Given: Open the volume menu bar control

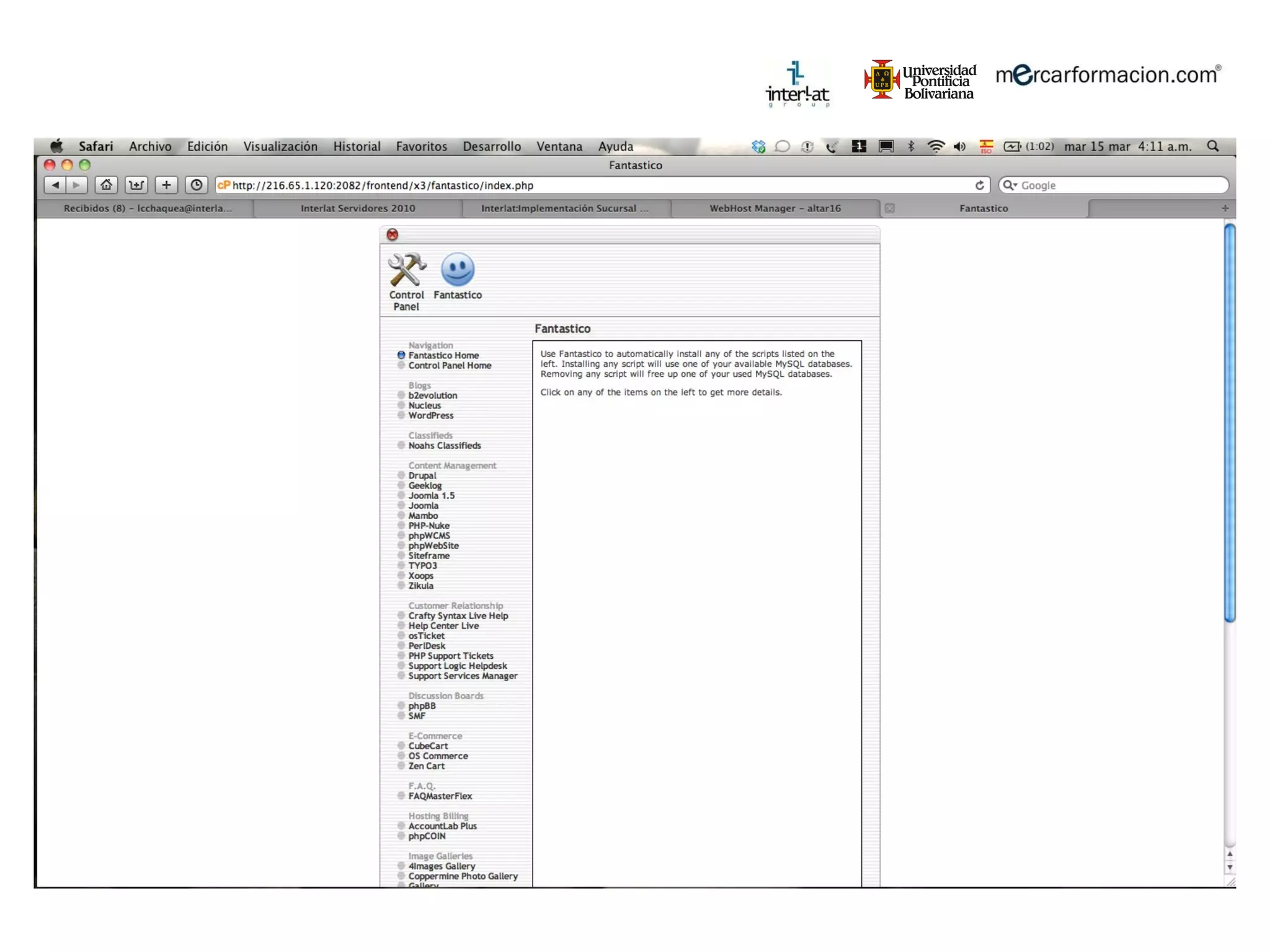Looking at the screenshot, I should (960, 146).
